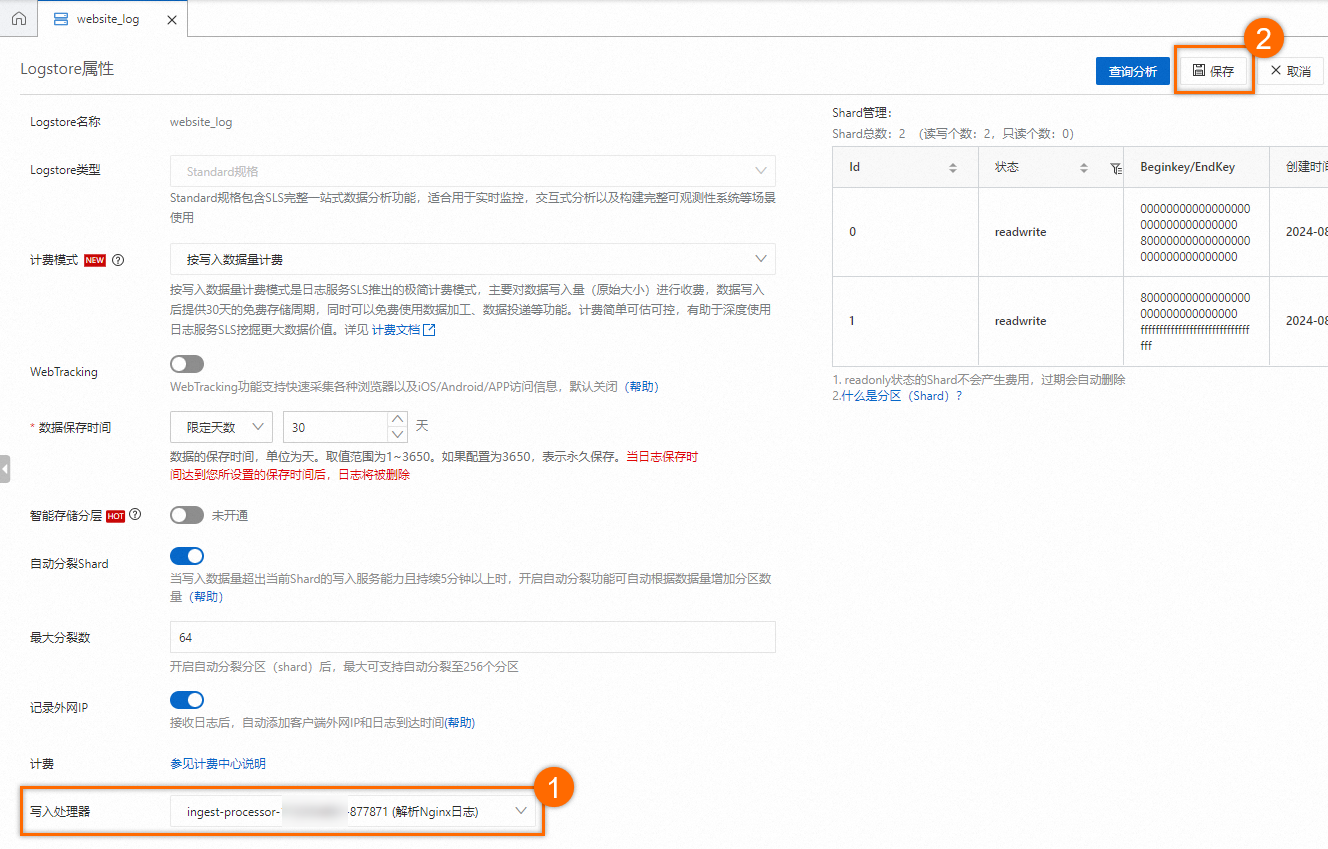1328x849 pixels.
Task: Open the 限定天数 retention type dropdown
Action: click(x=221, y=427)
